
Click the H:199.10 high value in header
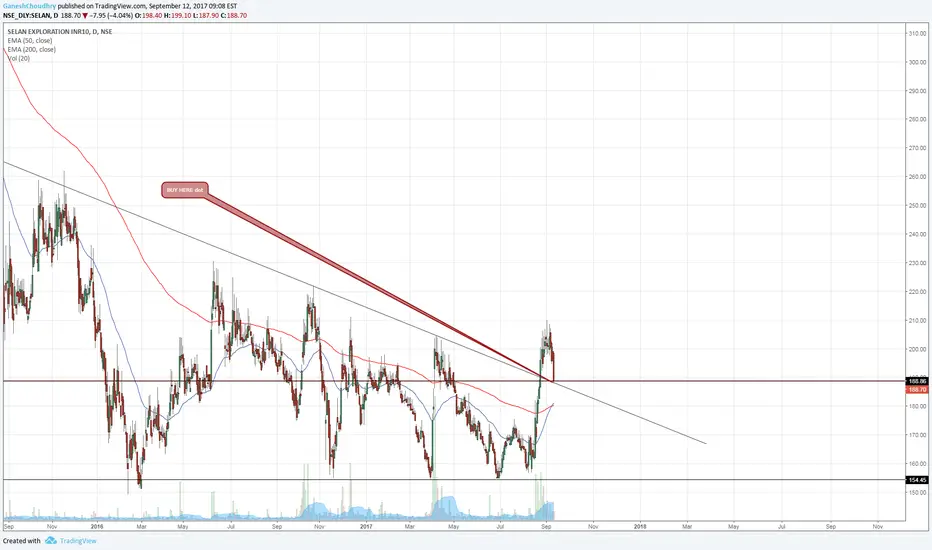(x=177, y=15)
